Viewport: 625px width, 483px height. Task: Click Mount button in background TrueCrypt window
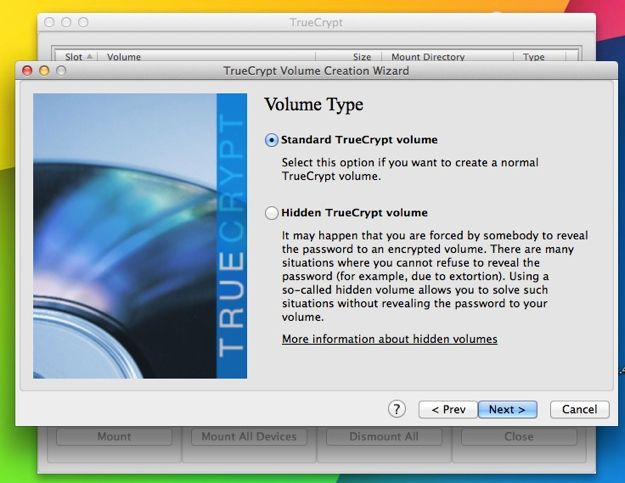(114, 437)
